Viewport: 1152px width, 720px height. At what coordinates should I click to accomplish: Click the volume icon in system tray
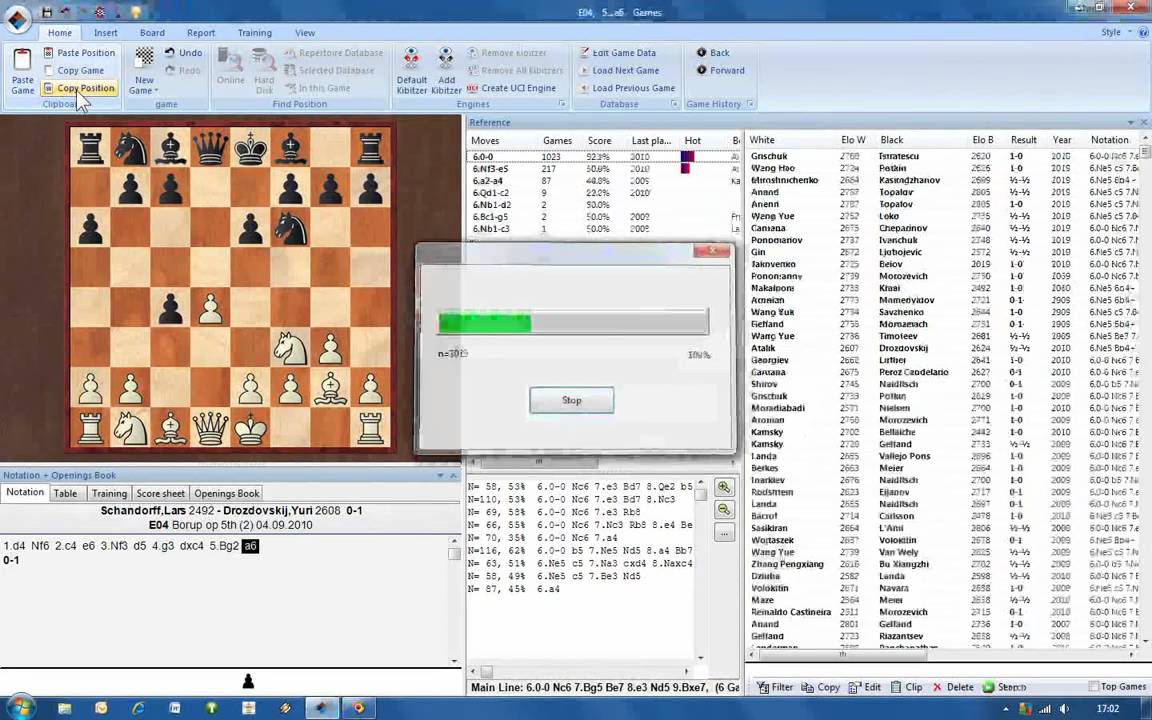pos(1063,709)
